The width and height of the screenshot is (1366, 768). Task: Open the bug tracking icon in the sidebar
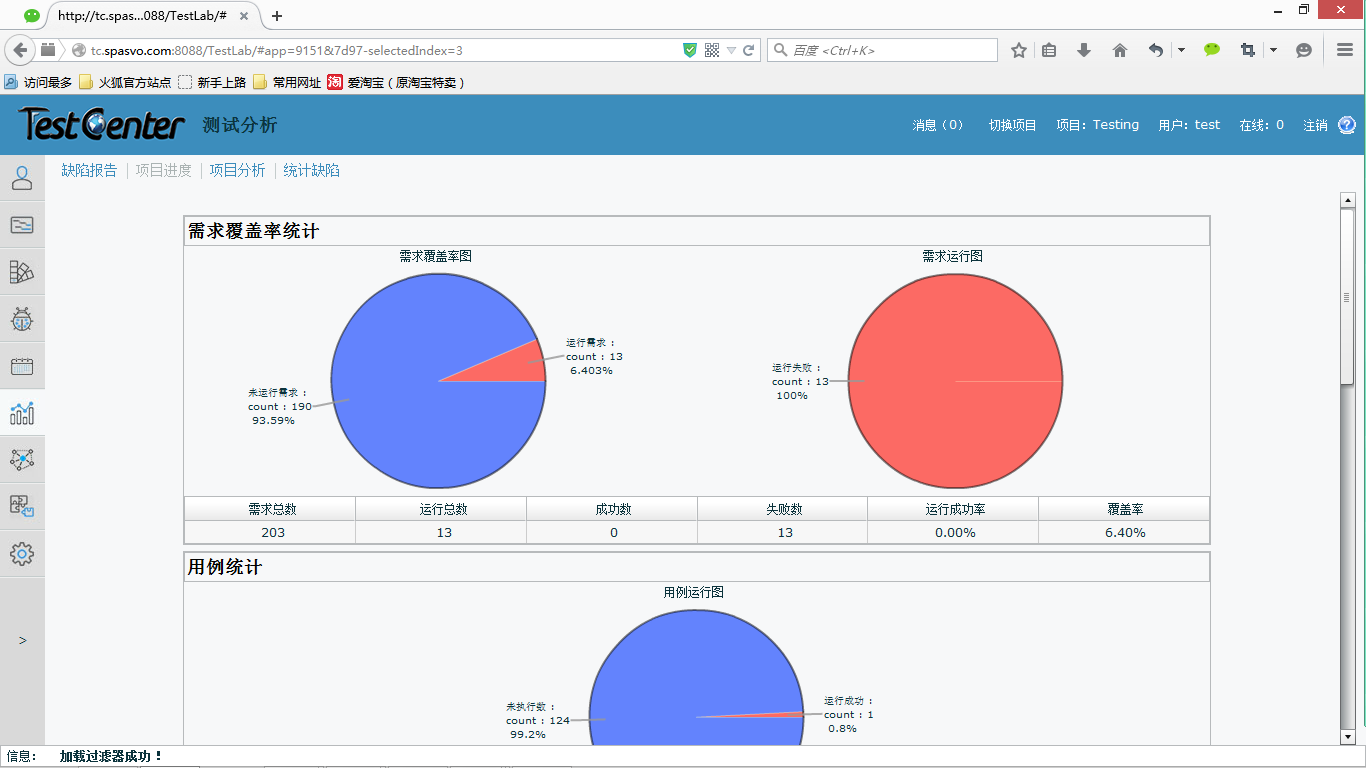22,319
